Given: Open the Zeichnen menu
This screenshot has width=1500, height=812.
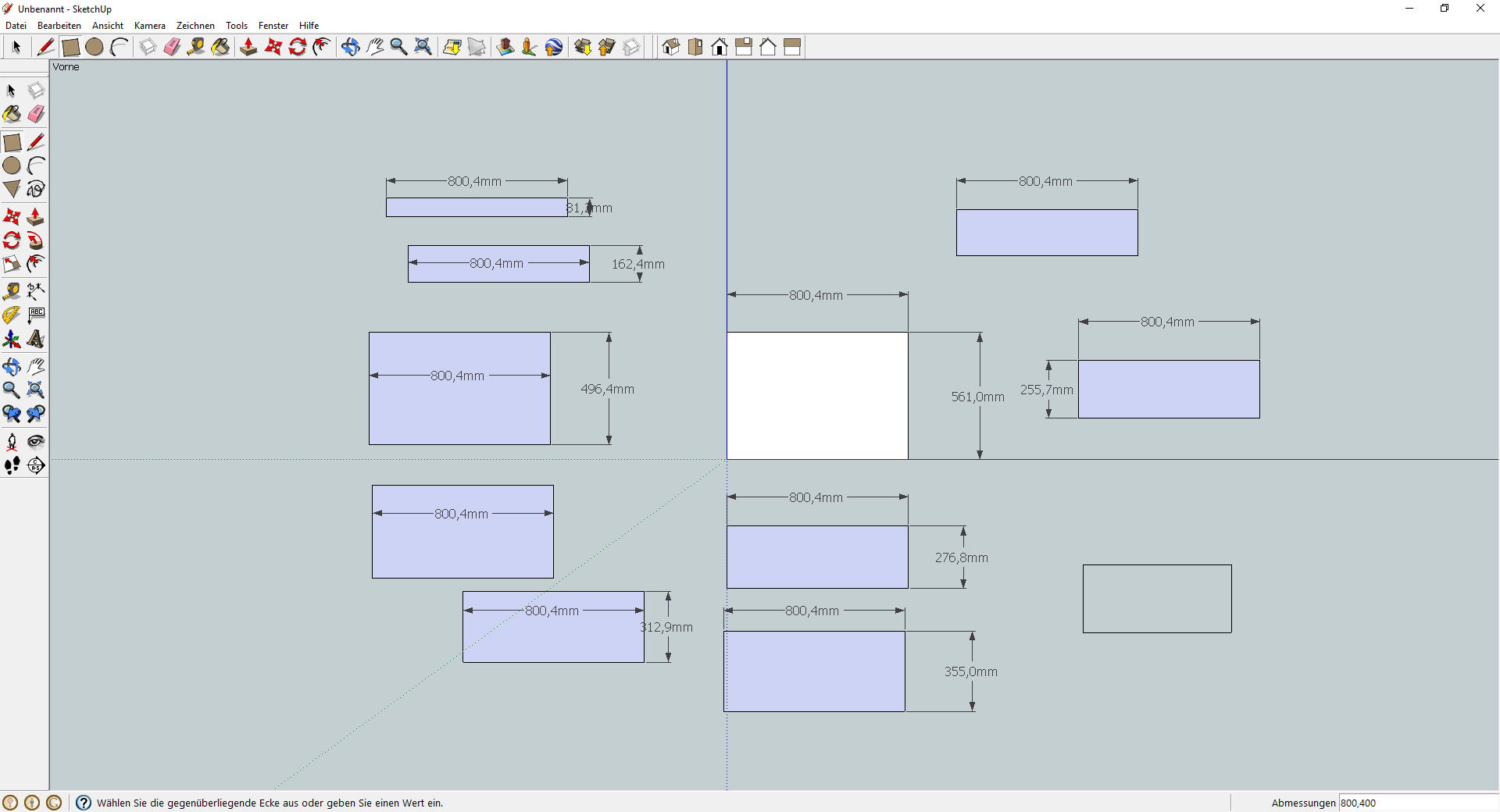Looking at the screenshot, I should (195, 26).
